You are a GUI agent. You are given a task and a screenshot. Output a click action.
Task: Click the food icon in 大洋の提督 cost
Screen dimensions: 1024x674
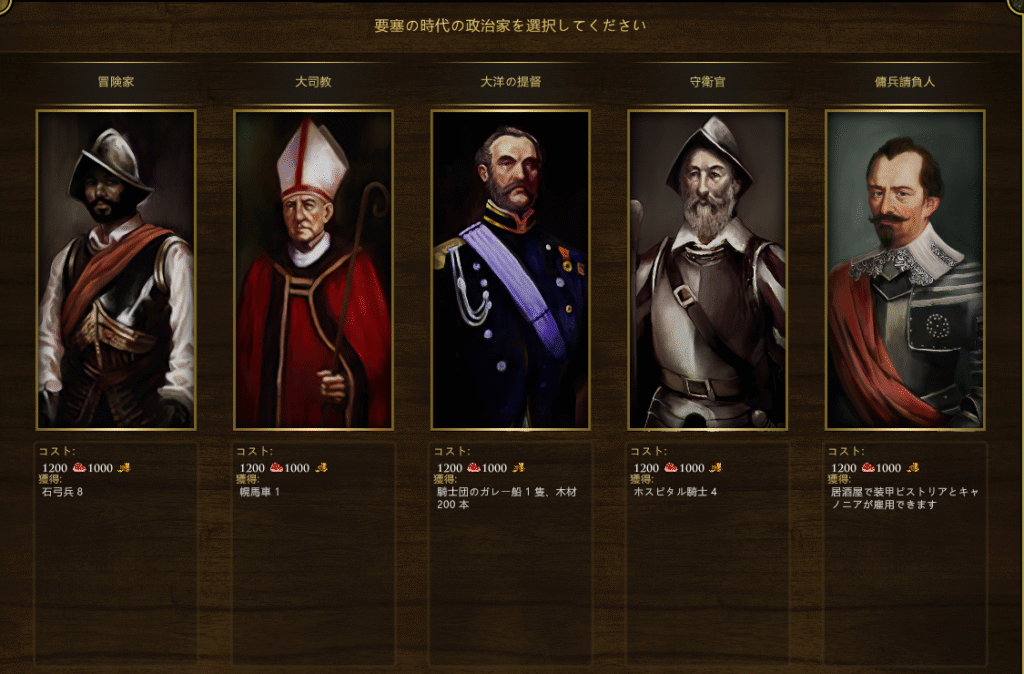point(473,468)
